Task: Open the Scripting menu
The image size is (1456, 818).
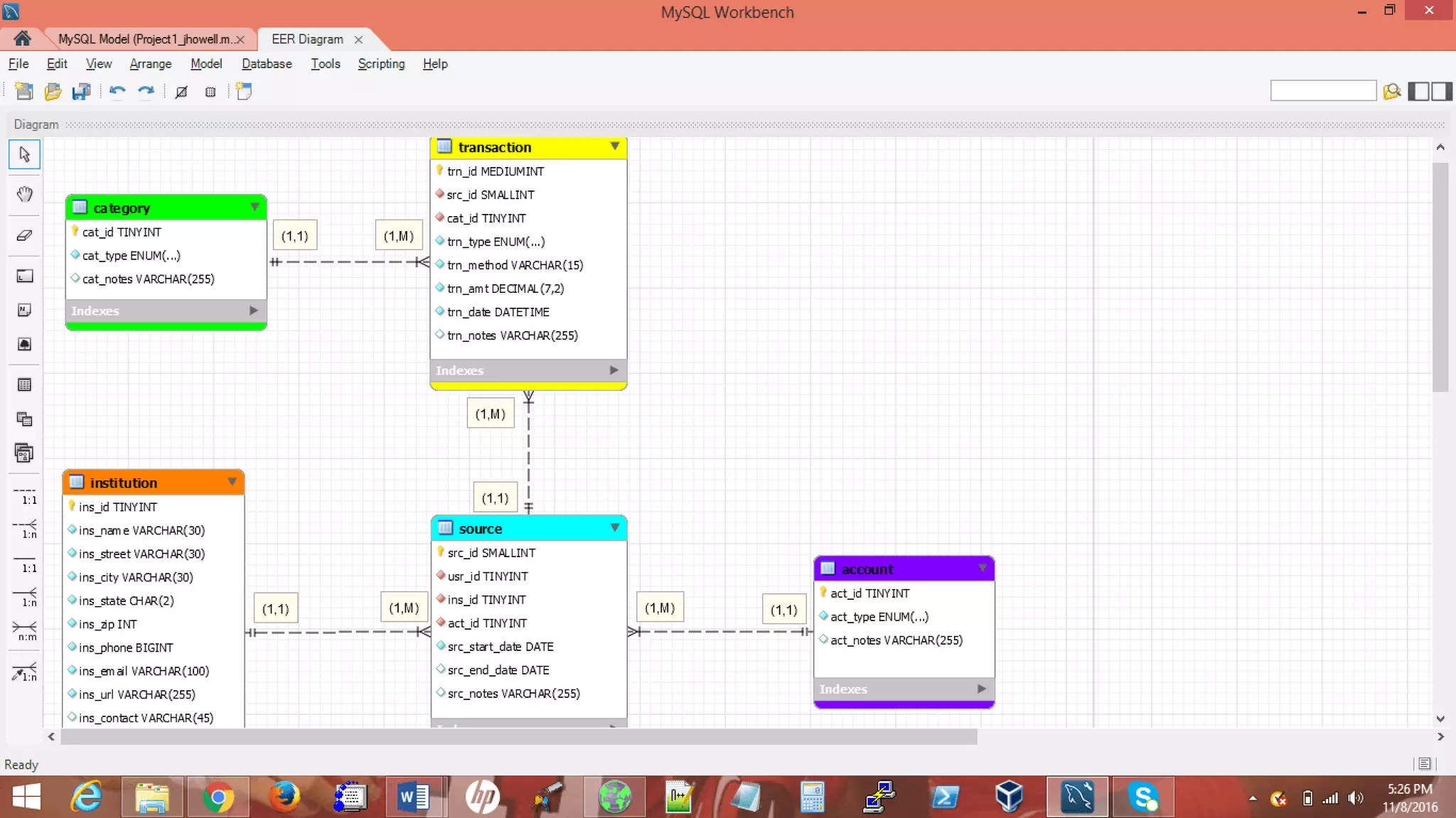Action: coord(381,64)
